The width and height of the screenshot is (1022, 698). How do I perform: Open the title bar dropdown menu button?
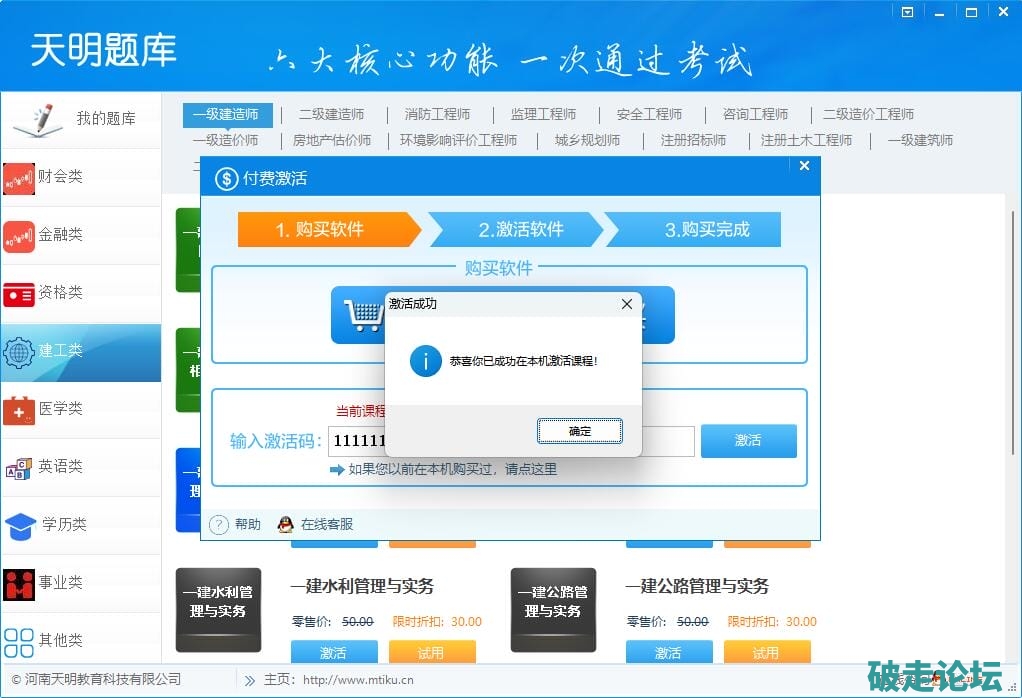pyautogui.click(x=907, y=12)
